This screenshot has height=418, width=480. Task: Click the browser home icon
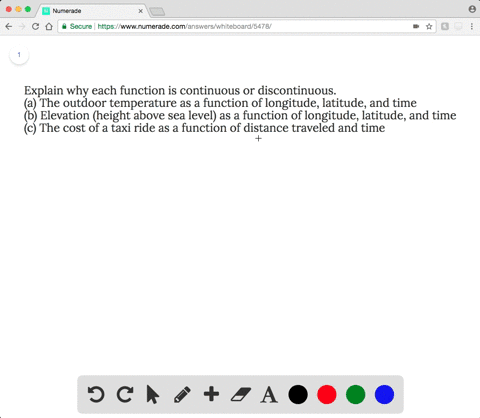tap(49, 26)
